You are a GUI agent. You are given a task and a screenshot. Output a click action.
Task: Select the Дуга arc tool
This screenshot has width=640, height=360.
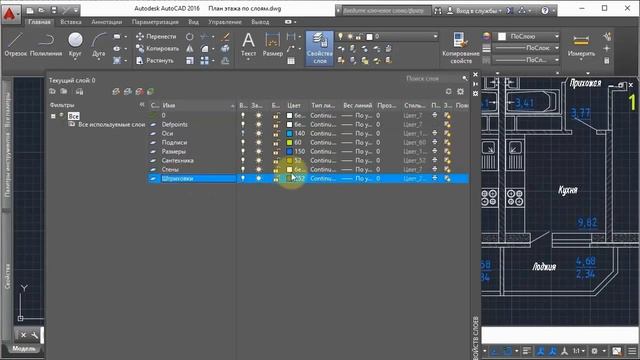[98, 45]
